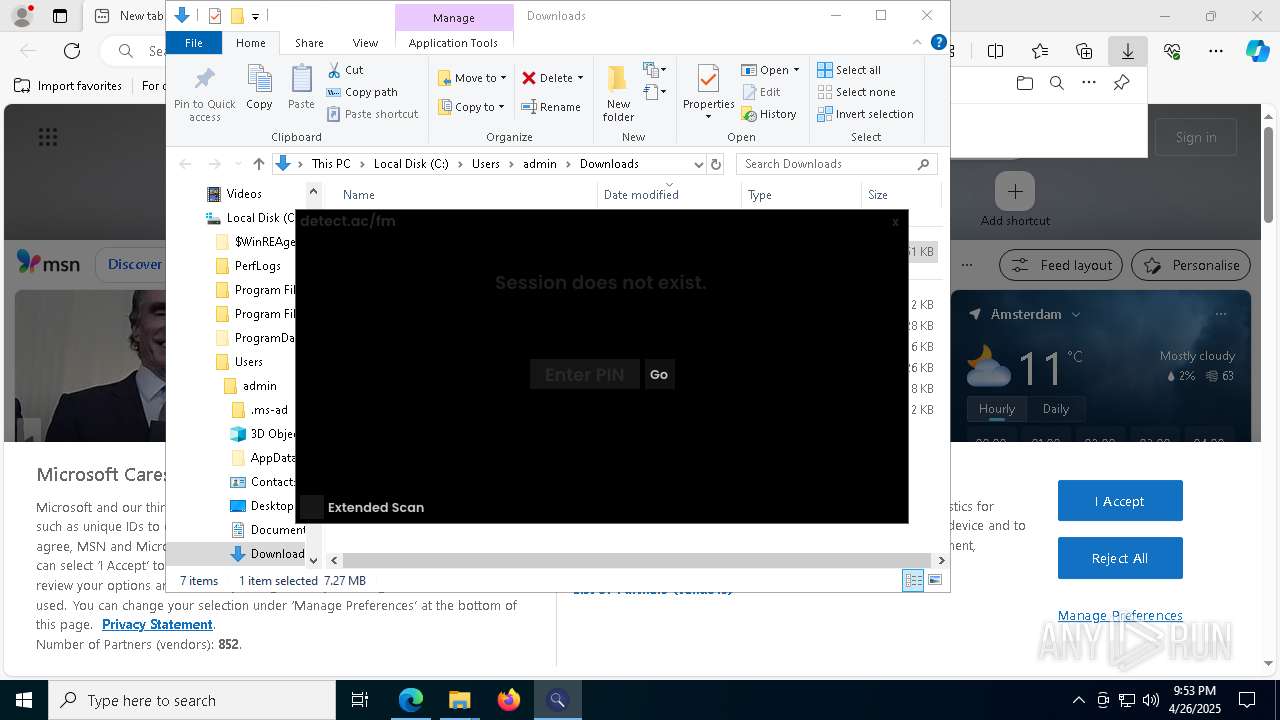
Task: Click the Paste icon in ribbon
Action: click(301, 87)
